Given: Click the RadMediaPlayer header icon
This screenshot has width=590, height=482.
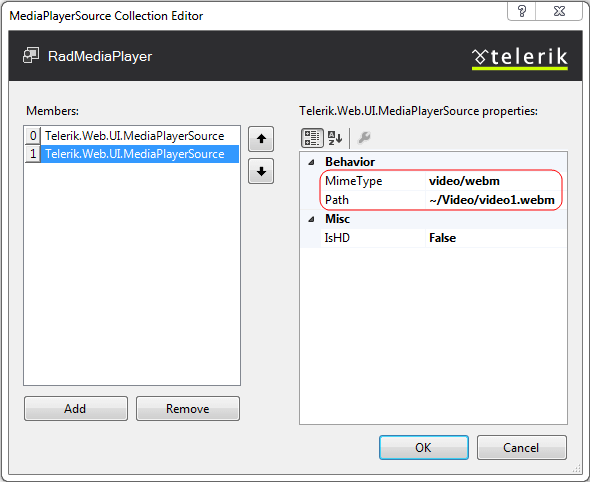Looking at the screenshot, I should (30, 56).
